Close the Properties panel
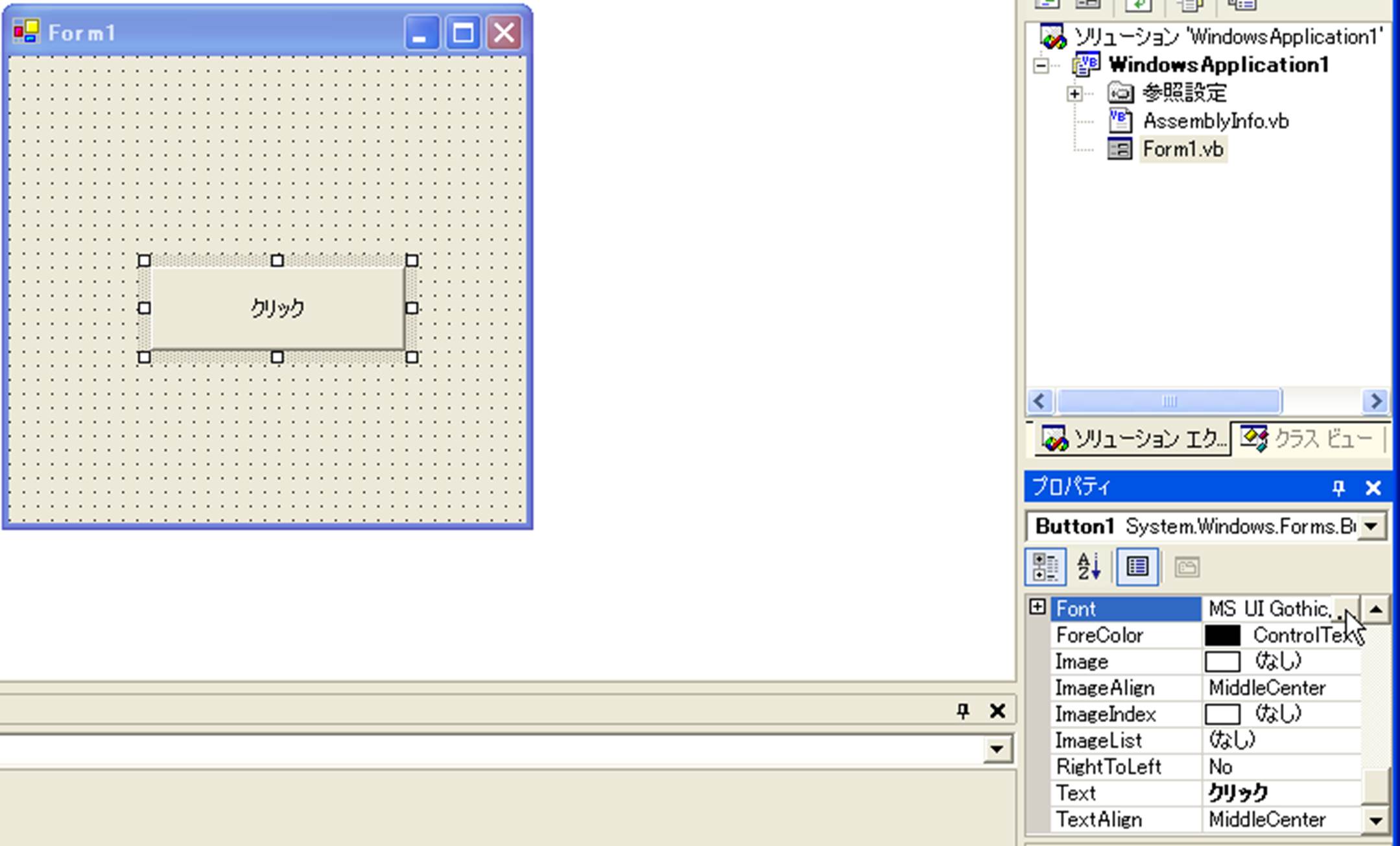 tap(1373, 488)
